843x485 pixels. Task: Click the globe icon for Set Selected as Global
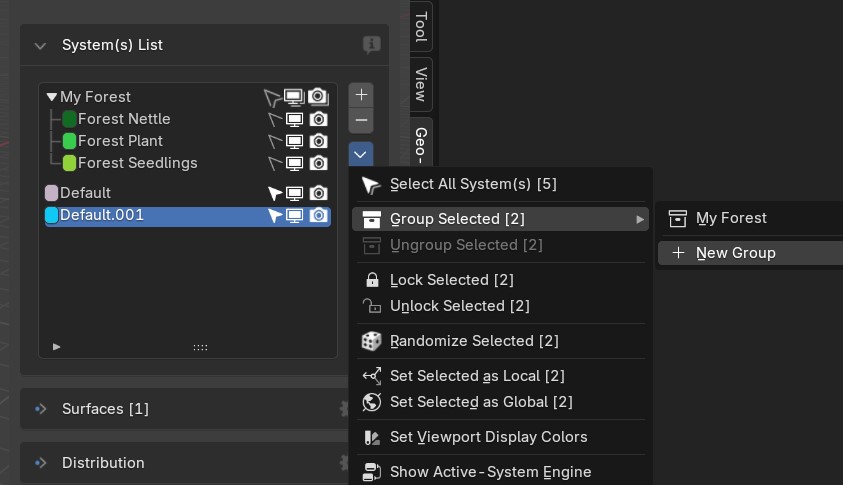[x=372, y=402]
